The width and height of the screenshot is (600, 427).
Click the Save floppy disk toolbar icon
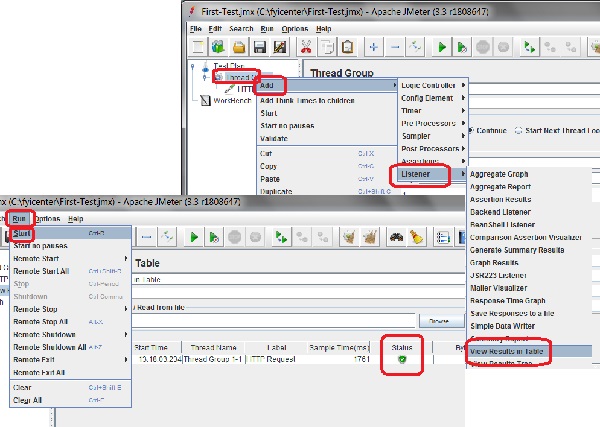point(259,47)
